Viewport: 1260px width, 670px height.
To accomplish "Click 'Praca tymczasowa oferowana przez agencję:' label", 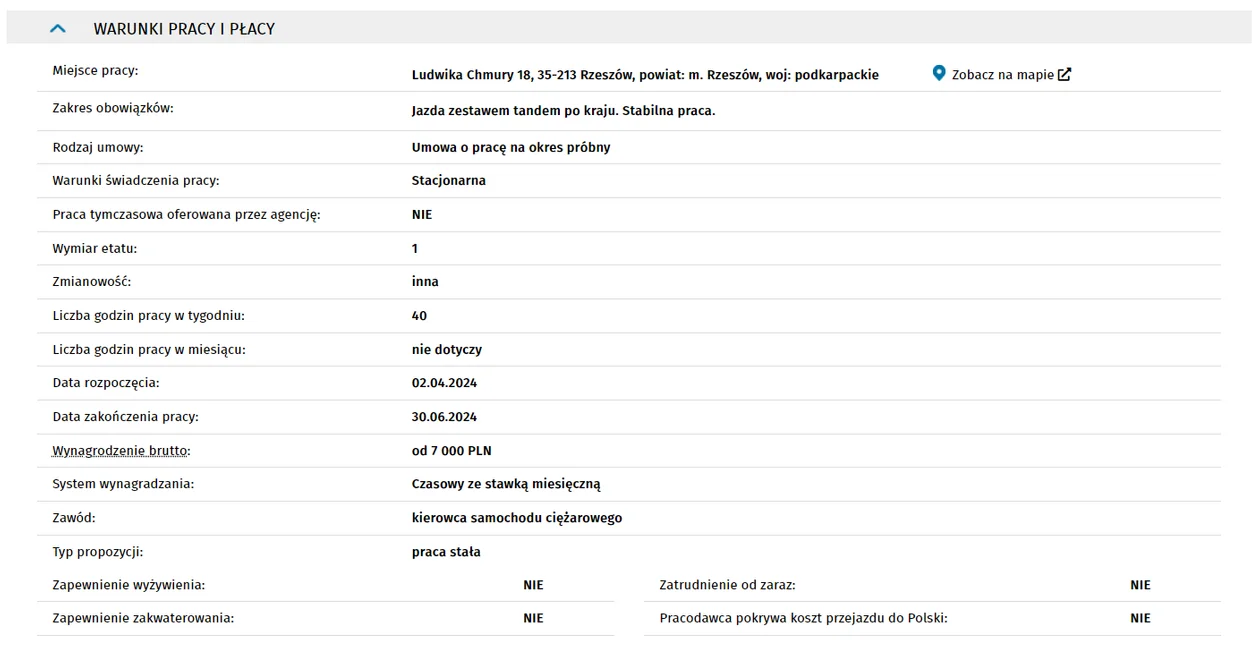I will 186,215.
